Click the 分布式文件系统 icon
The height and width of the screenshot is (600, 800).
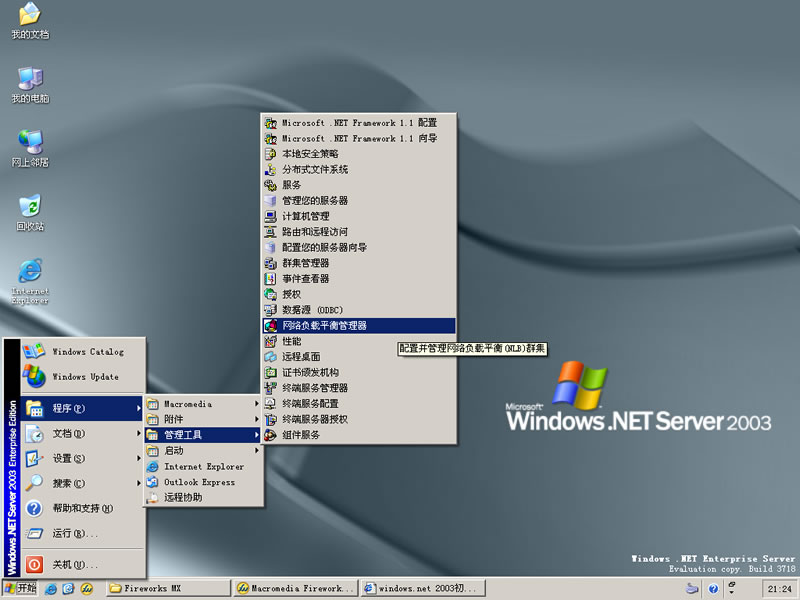click(270, 169)
